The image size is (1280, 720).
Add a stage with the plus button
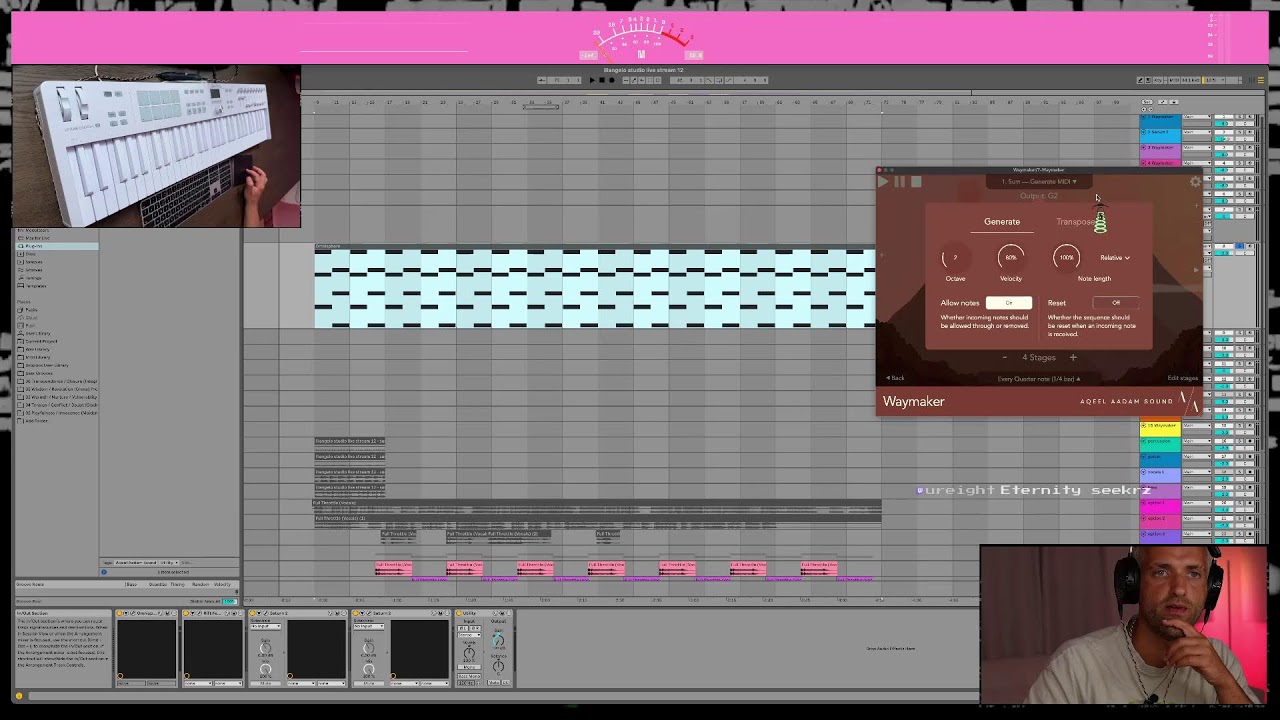(x=1073, y=358)
